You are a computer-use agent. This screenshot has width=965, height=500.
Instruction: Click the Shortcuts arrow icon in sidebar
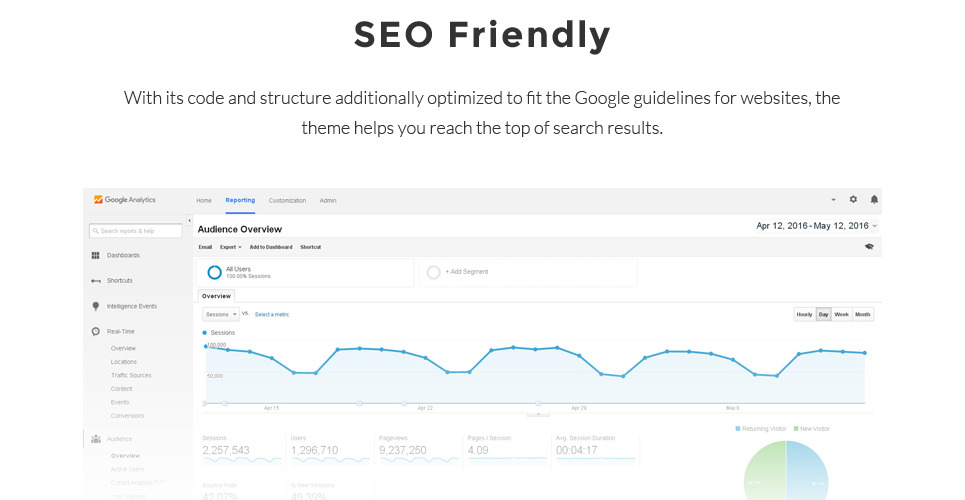(96, 281)
